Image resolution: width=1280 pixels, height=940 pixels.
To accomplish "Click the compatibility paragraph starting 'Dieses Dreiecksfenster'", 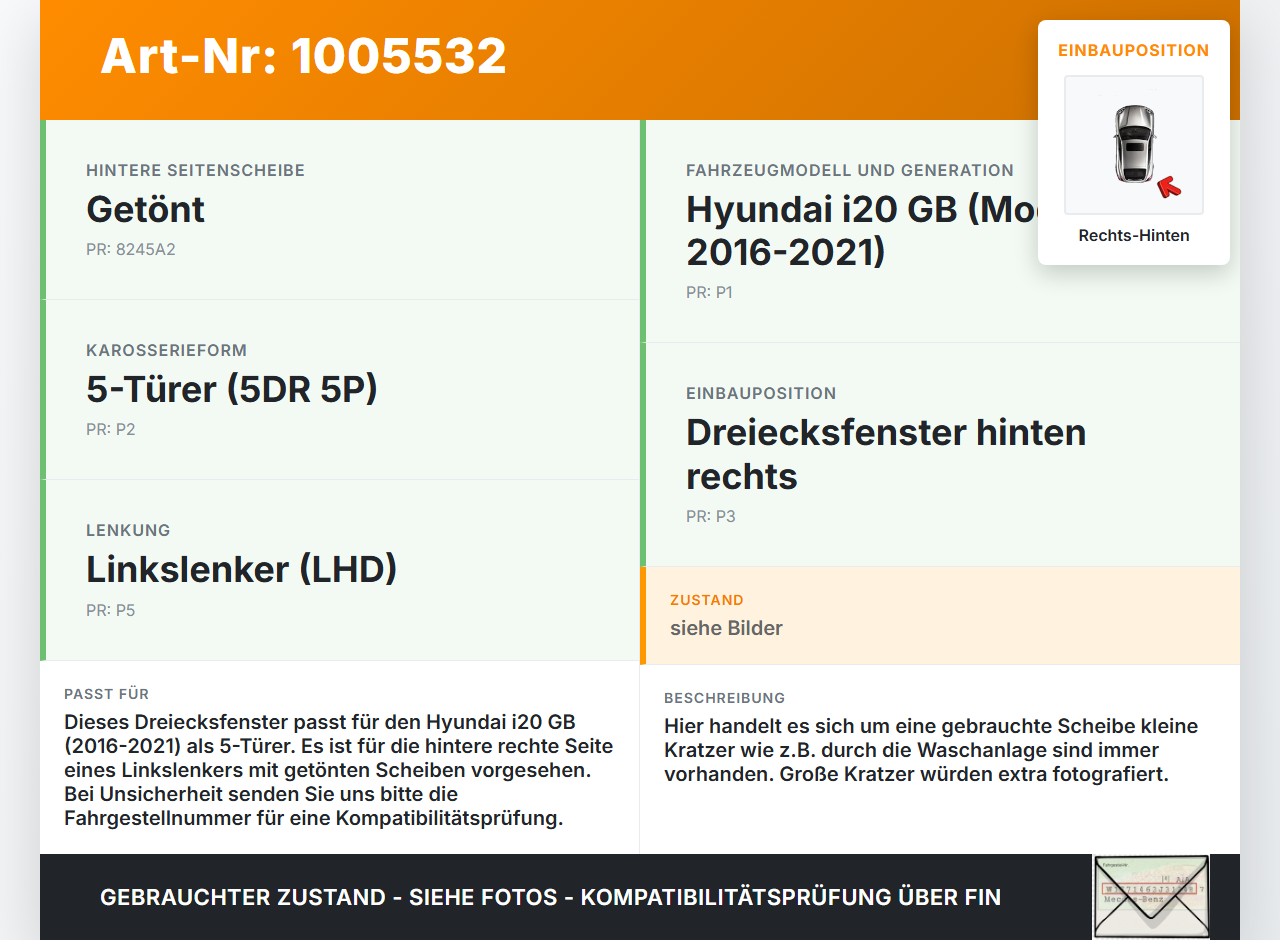I will [339, 770].
